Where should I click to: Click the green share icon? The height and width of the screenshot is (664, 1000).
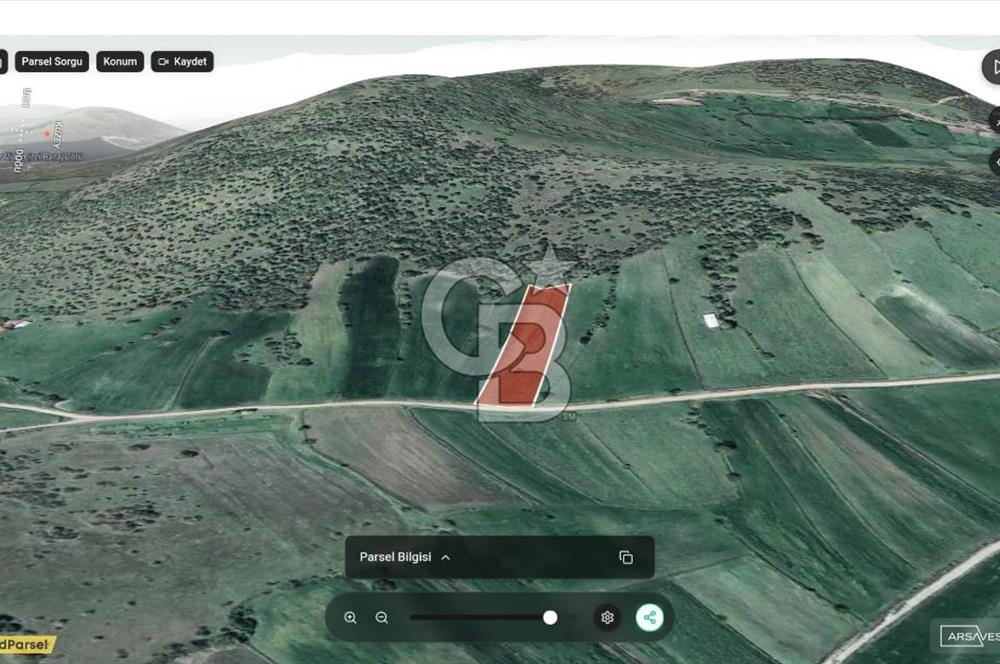pyautogui.click(x=649, y=617)
